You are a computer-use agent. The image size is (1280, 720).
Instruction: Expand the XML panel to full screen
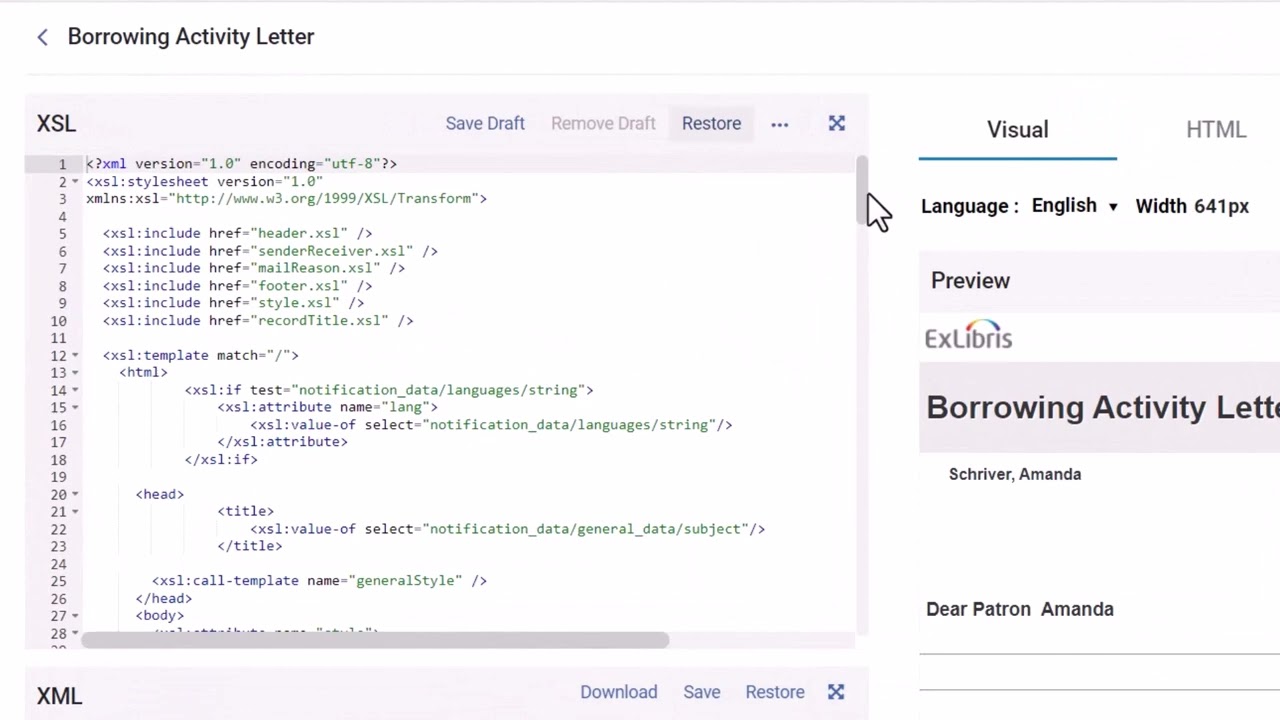836,692
